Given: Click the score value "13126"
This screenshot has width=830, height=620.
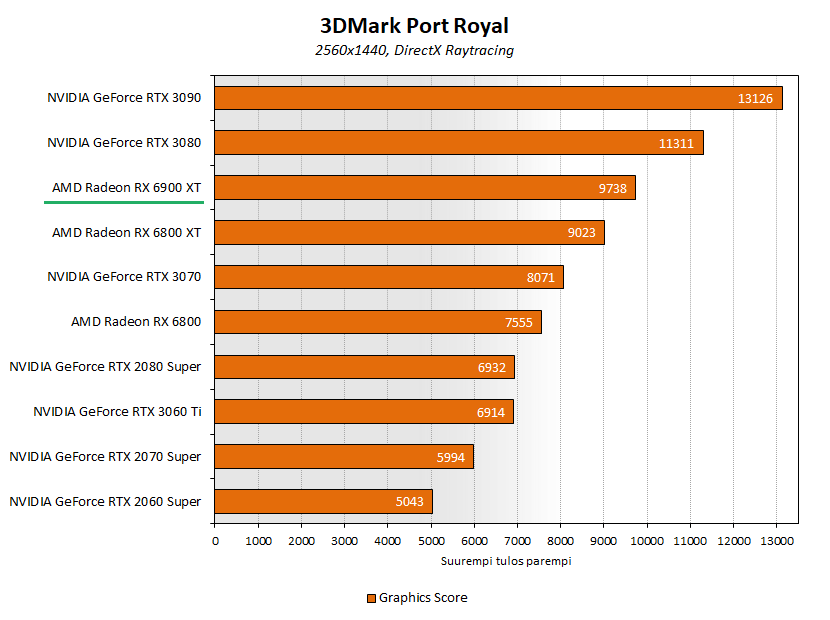Looking at the screenshot, I should 755,98.
